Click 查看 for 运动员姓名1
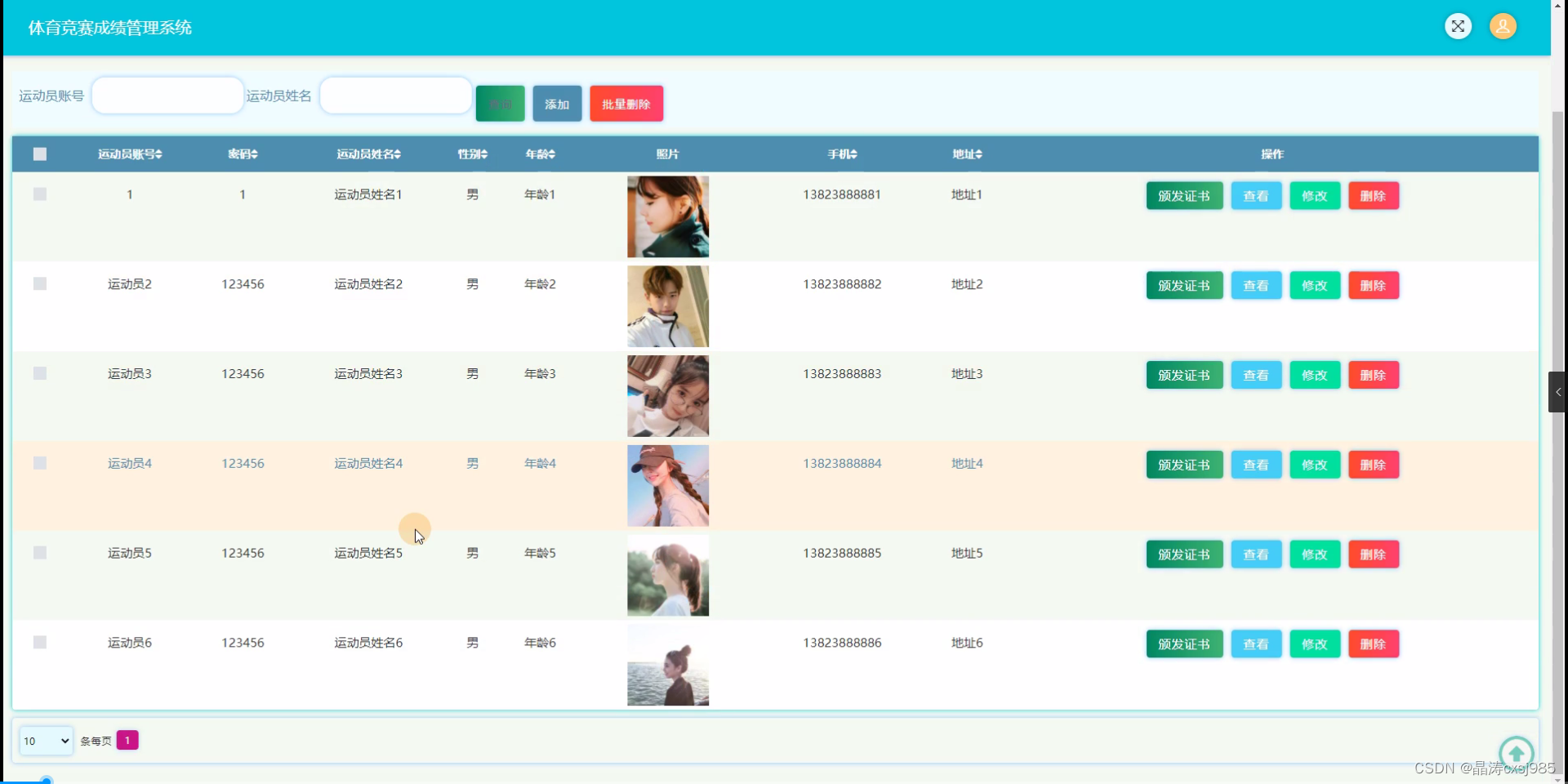 coord(1256,196)
